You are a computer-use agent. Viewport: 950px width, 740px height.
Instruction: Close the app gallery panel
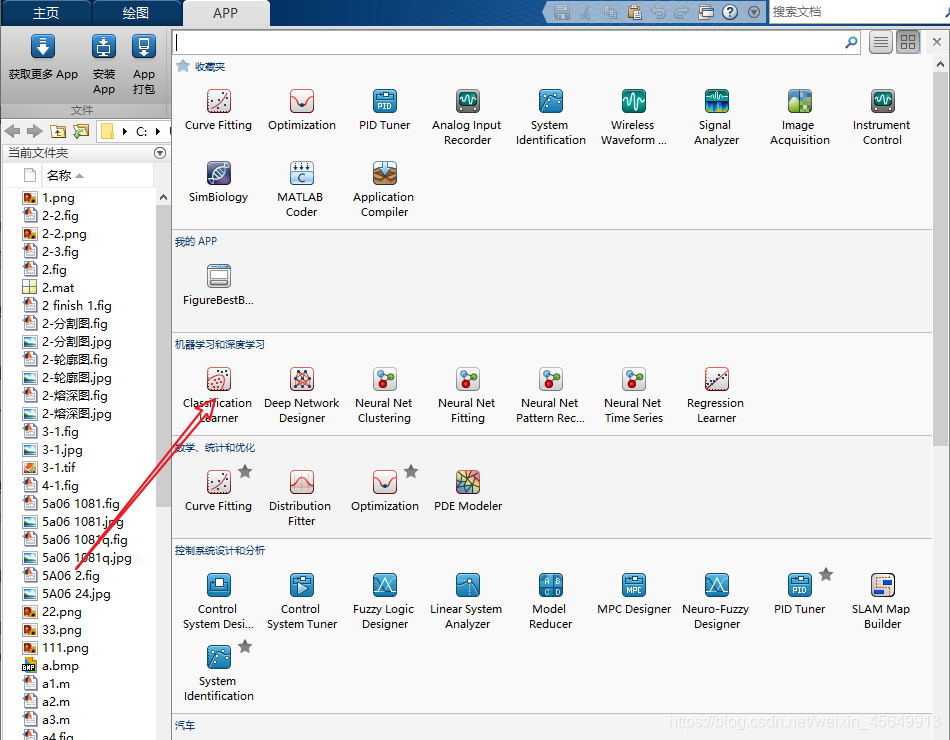point(937,42)
